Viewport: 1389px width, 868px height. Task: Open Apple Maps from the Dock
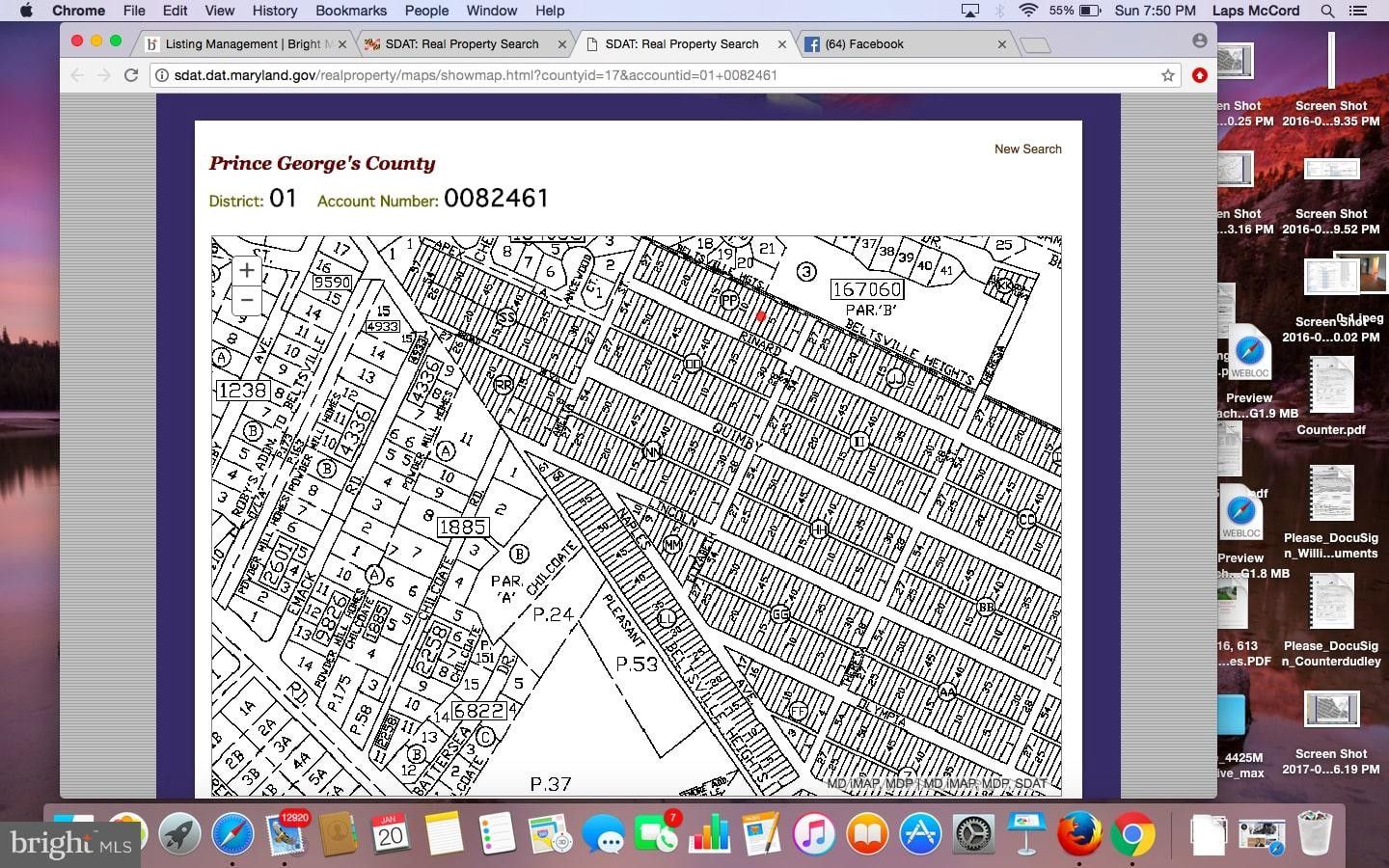551,834
